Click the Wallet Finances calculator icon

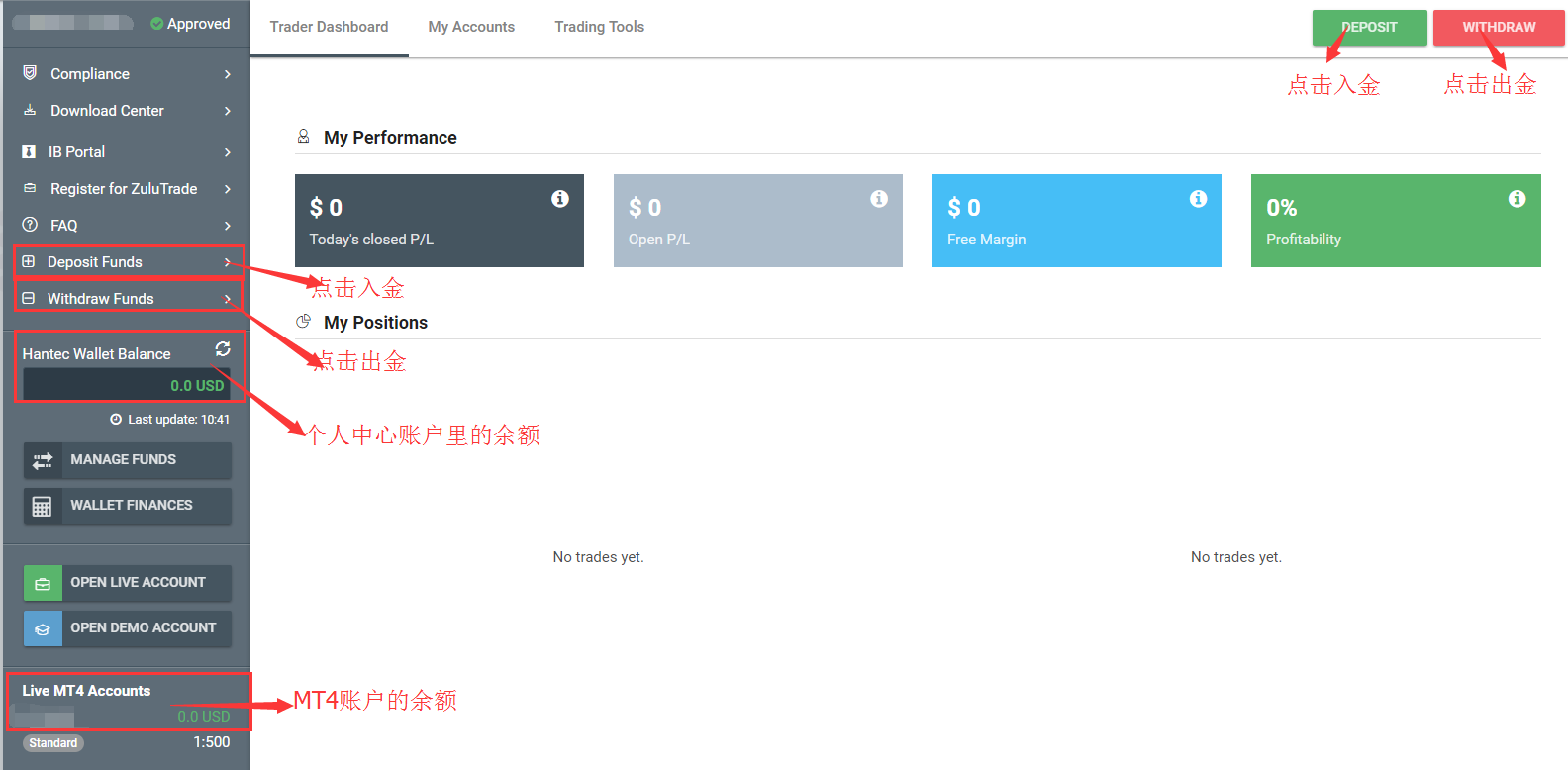point(43,506)
